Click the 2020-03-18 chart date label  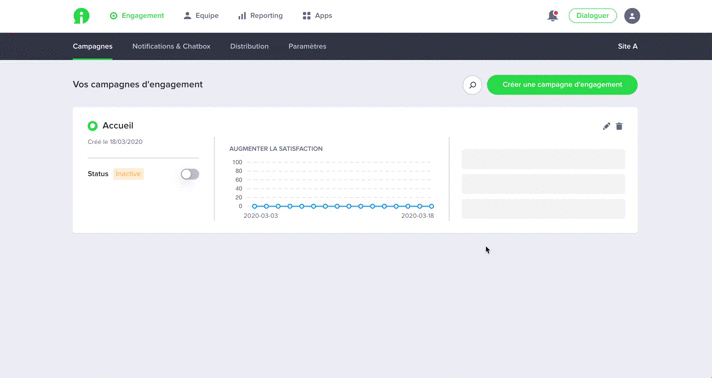pos(417,216)
